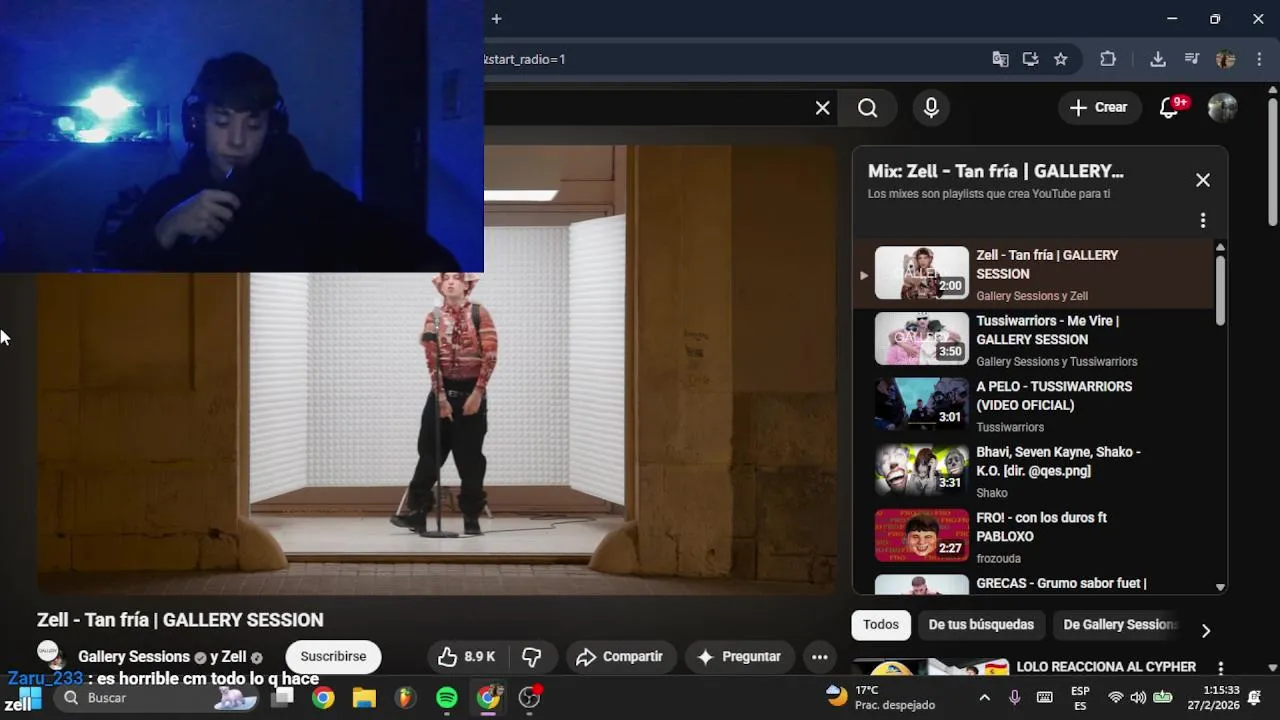This screenshot has height=720, width=1280.
Task: Open more actions ellipsis under the video
Action: 819,657
